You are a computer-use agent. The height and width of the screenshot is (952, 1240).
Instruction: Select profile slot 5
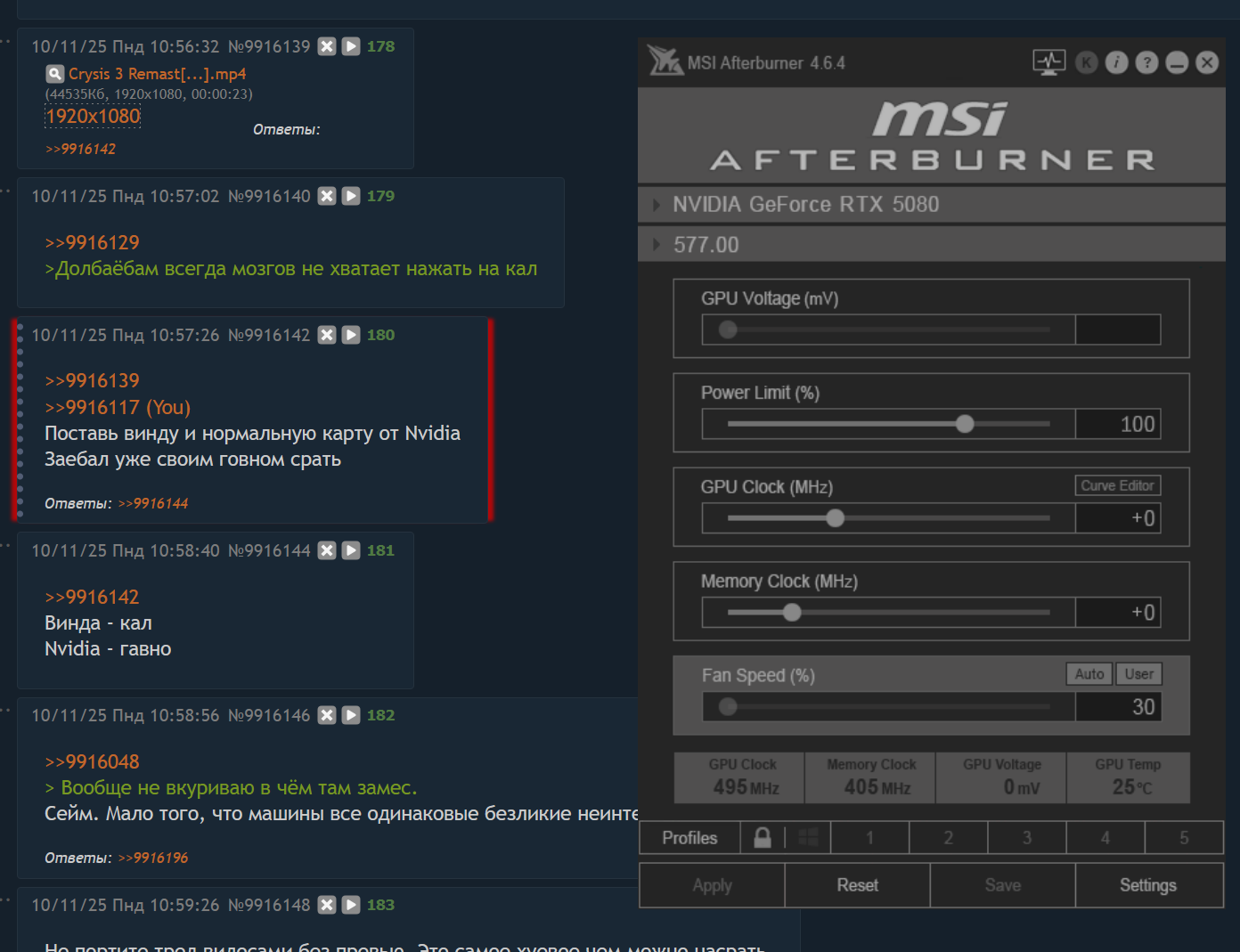tap(1184, 838)
